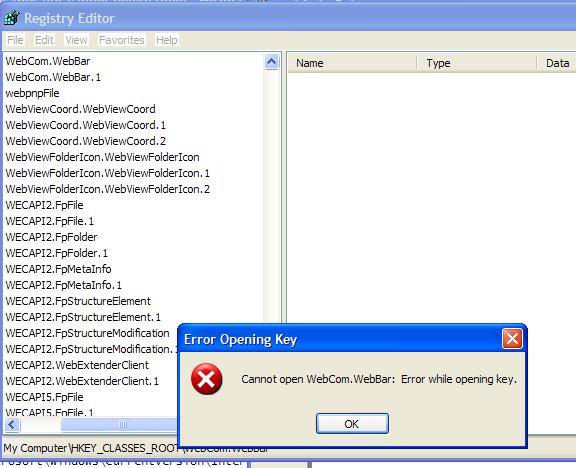Open the Edit menu
576x468 pixels.
[x=44, y=40]
